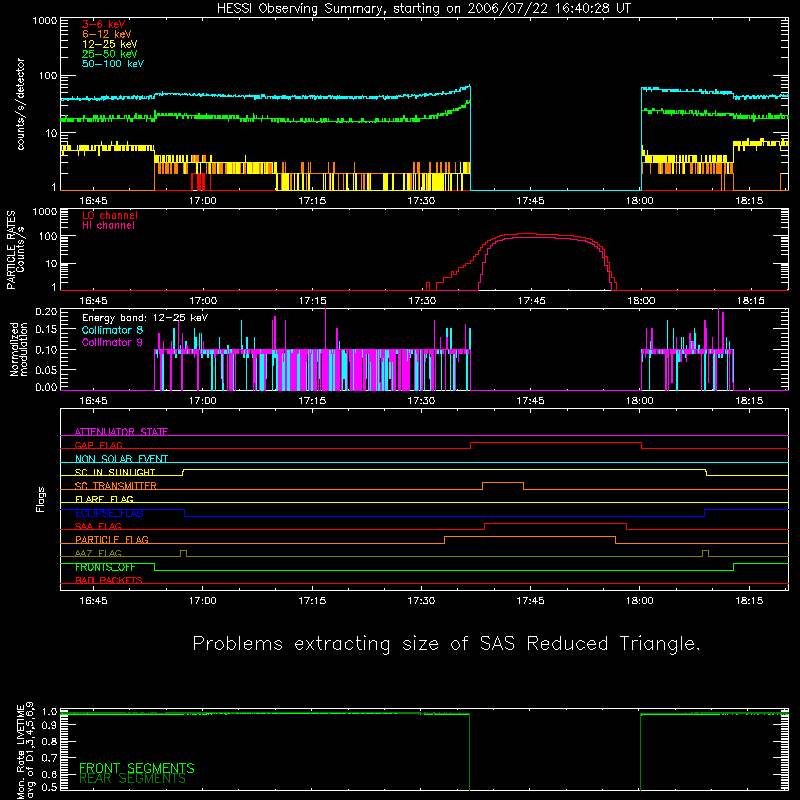Click the raised SC_TRANSMITTER step segment
Viewport: 800px width, 800px height.
coord(503,483)
